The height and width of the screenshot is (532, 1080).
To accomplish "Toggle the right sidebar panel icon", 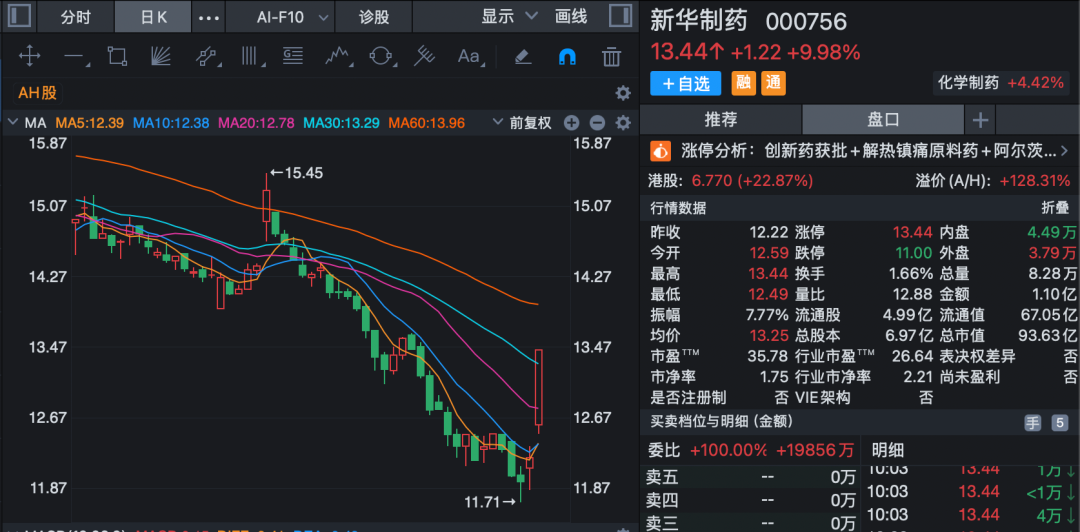I will [x=620, y=17].
